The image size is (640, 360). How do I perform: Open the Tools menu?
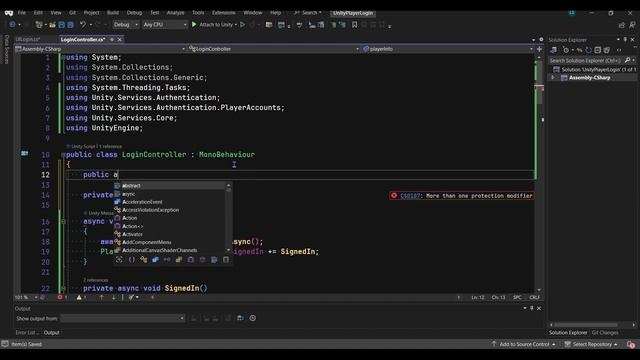pyautogui.click(x=198, y=13)
